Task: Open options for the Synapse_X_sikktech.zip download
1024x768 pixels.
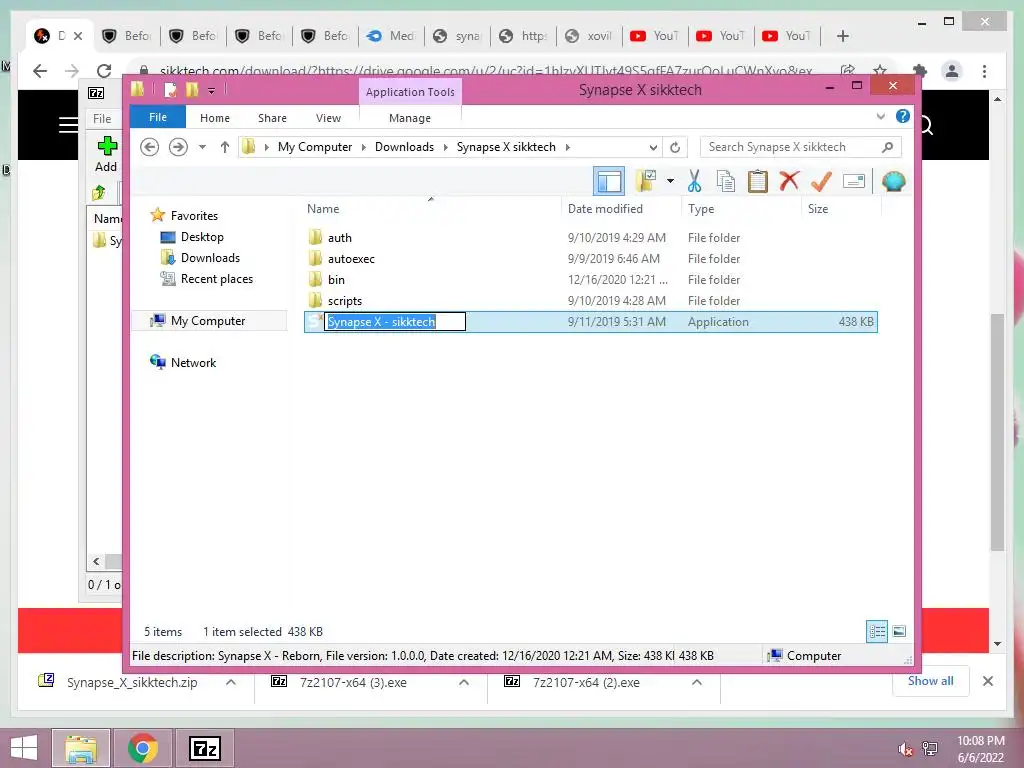Action: pyautogui.click(x=231, y=682)
